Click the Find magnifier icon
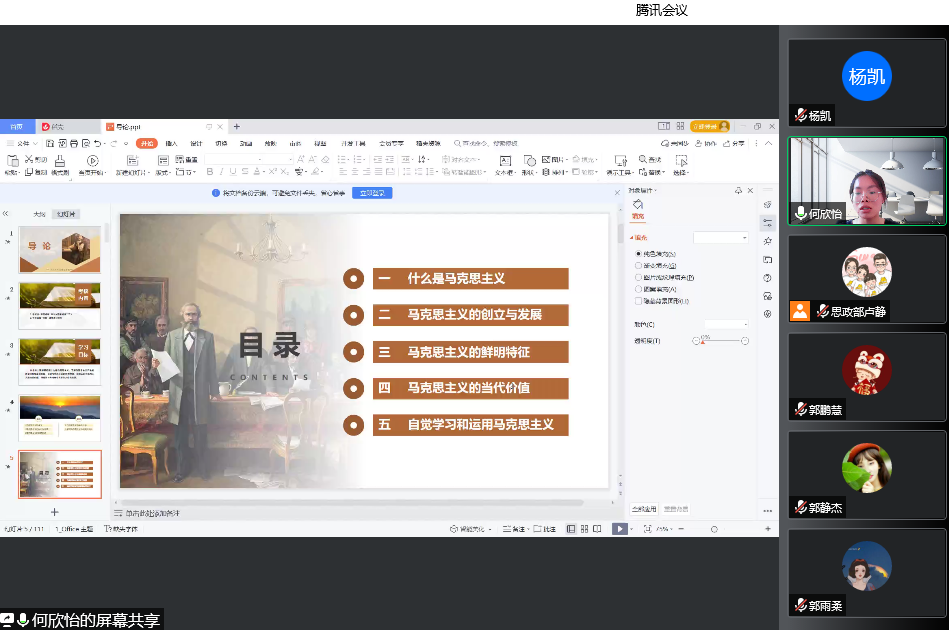Viewport: 949px width, 630px height. (x=643, y=159)
